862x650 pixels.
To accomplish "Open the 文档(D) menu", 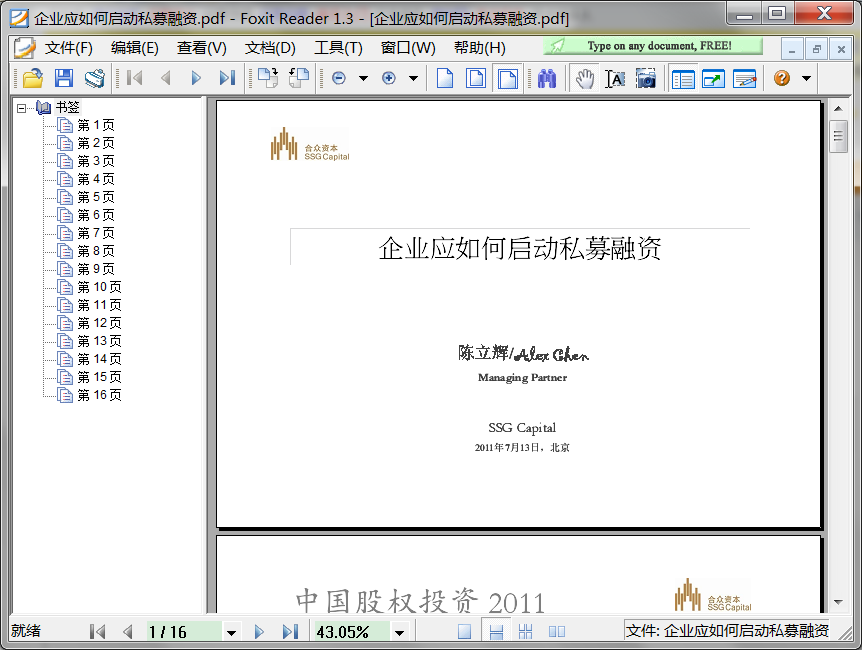I will tap(270, 48).
